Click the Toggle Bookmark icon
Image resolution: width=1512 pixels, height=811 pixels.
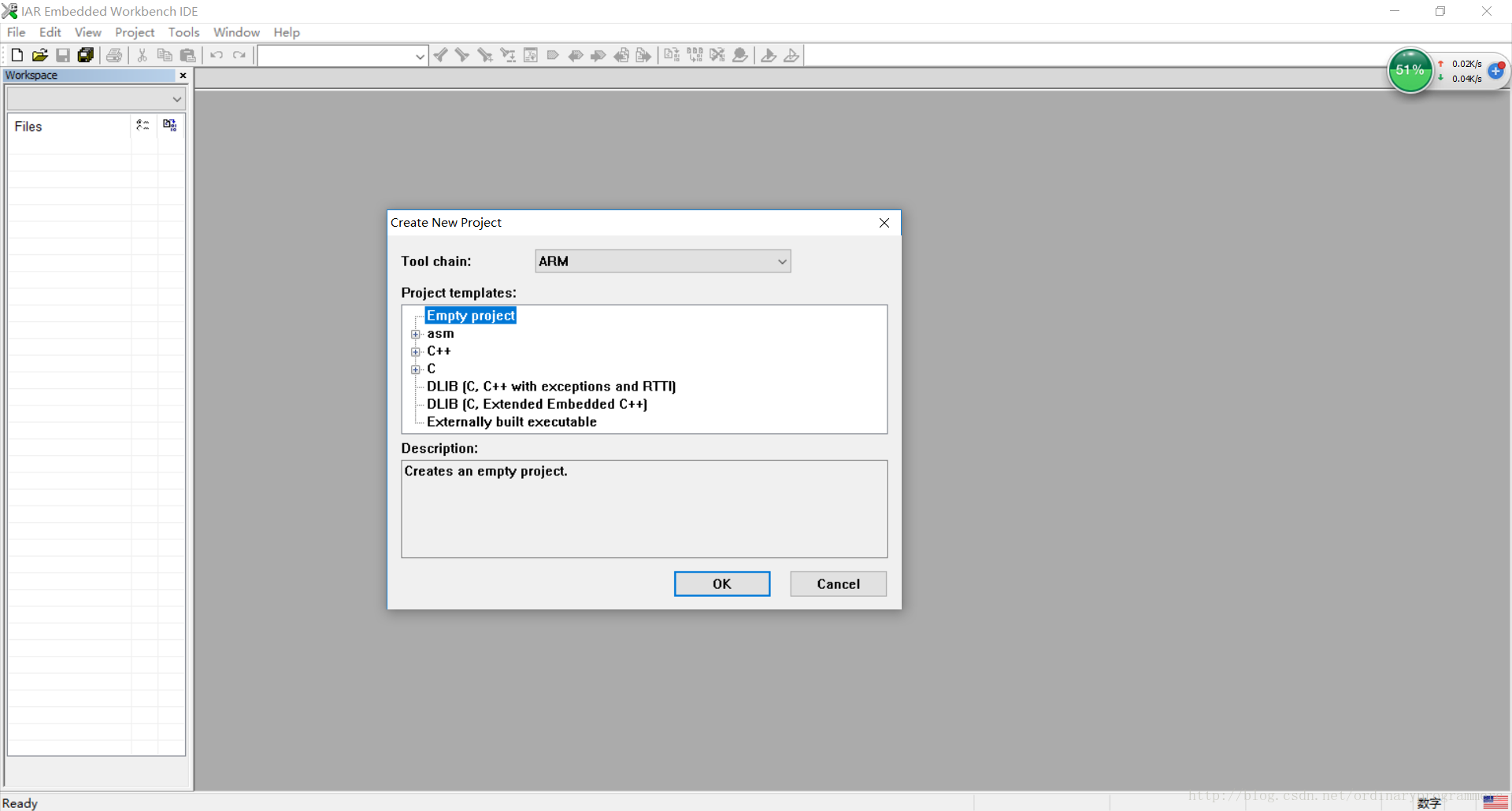pyautogui.click(x=553, y=55)
